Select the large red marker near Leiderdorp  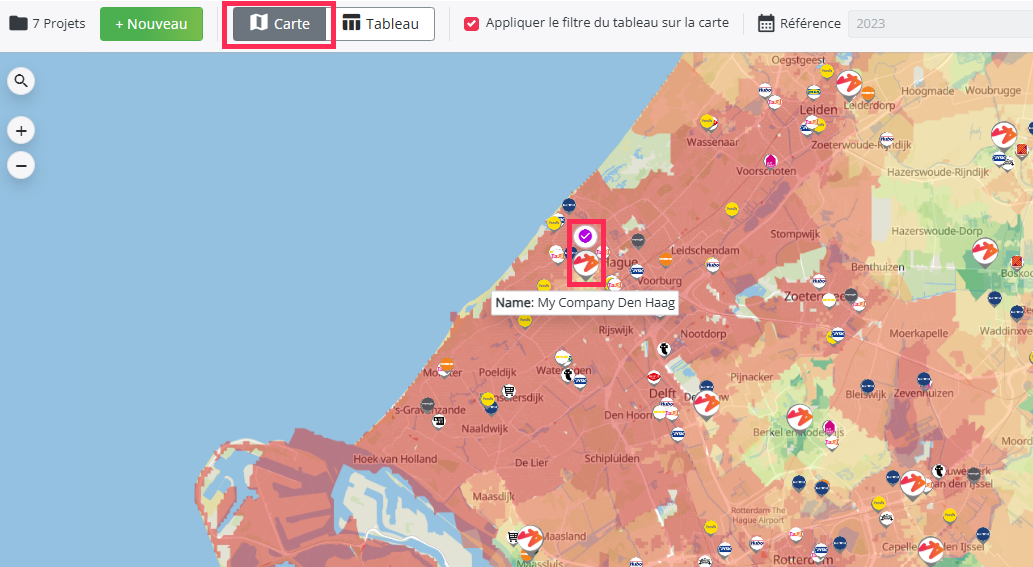[849, 84]
